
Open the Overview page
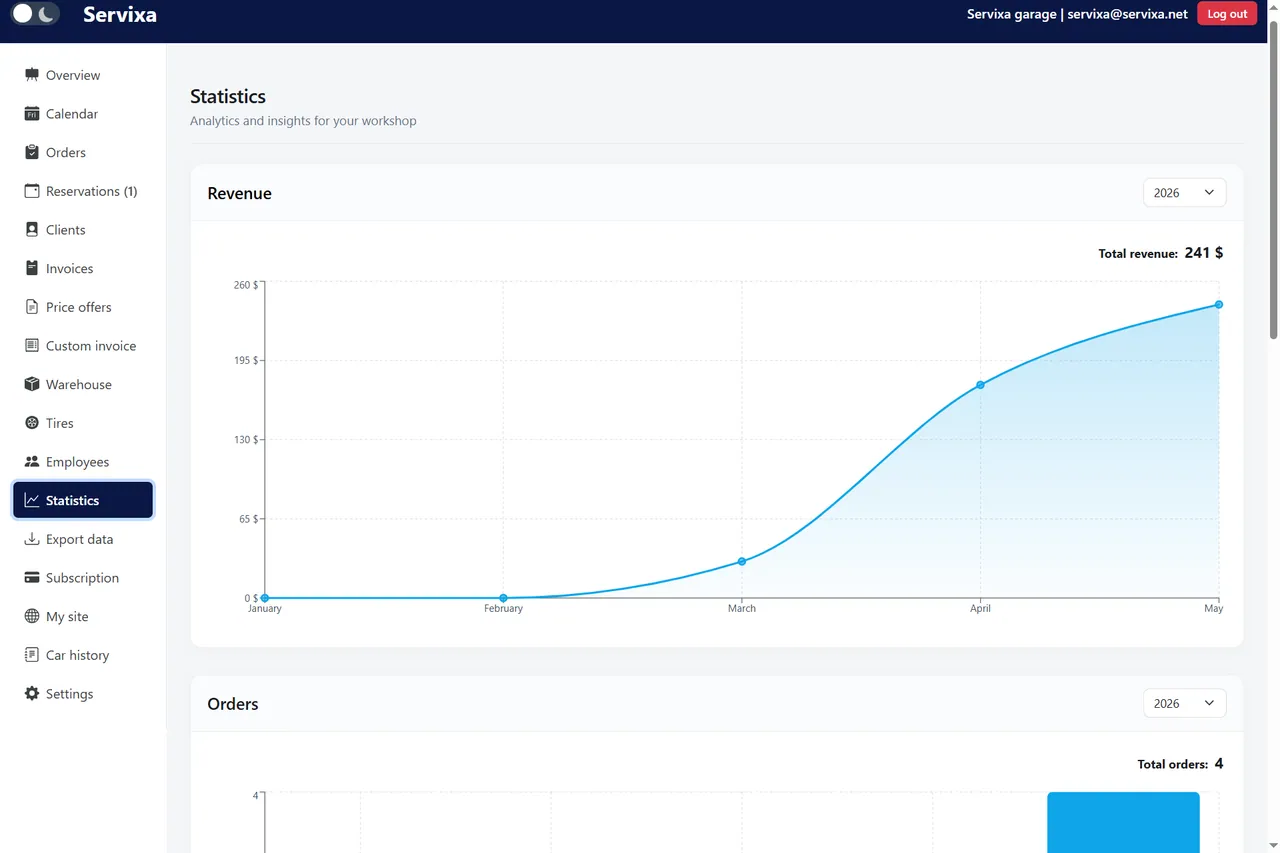pyautogui.click(x=83, y=75)
